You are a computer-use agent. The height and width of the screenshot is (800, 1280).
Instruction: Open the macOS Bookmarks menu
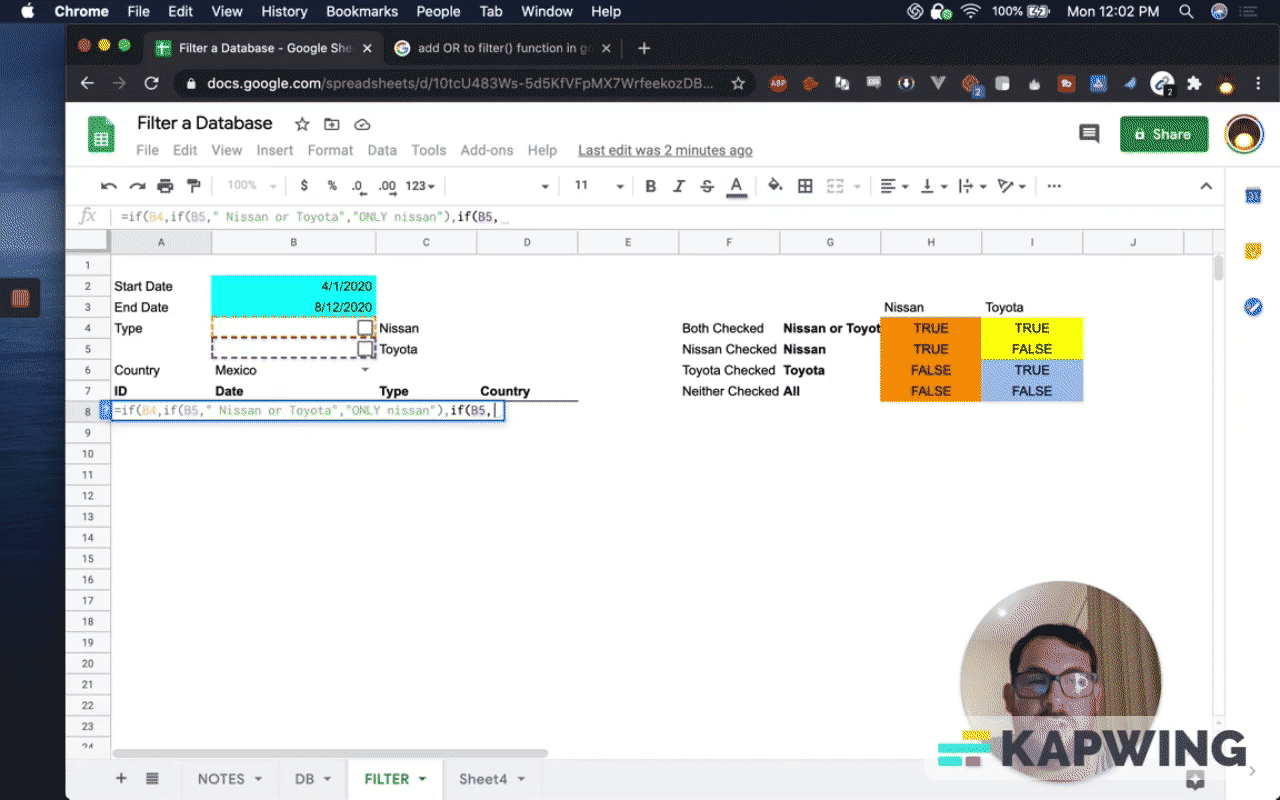click(x=360, y=12)
